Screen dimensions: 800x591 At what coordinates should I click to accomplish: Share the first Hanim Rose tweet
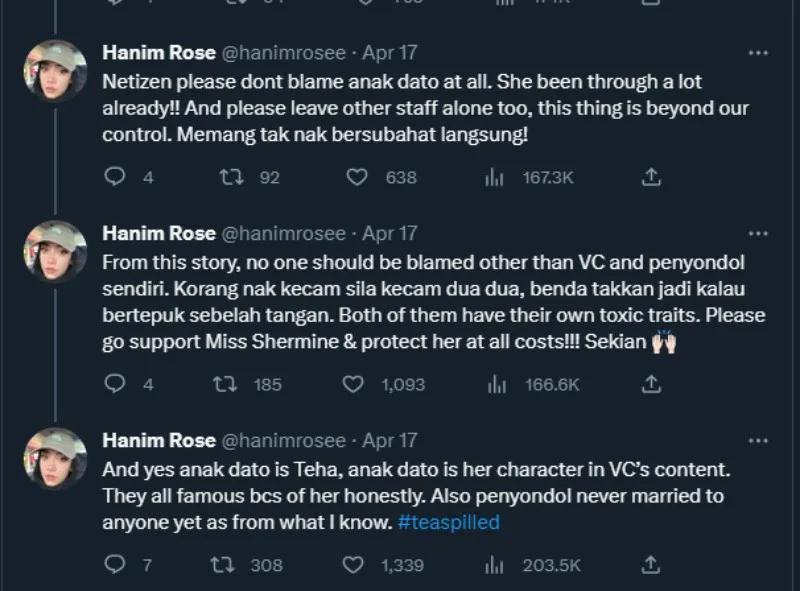coord(651,177)
